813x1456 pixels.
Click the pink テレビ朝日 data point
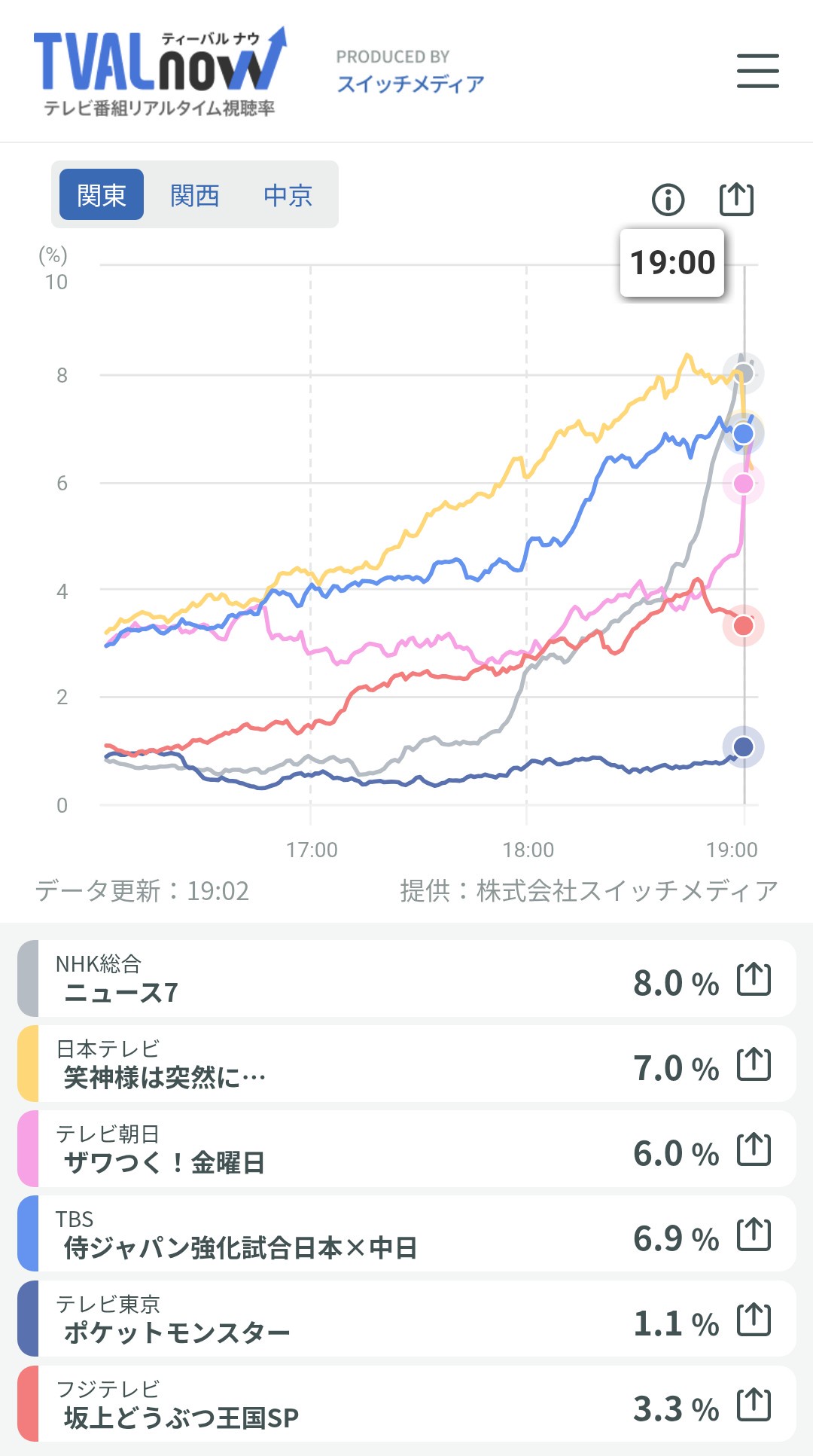point(744,484)
